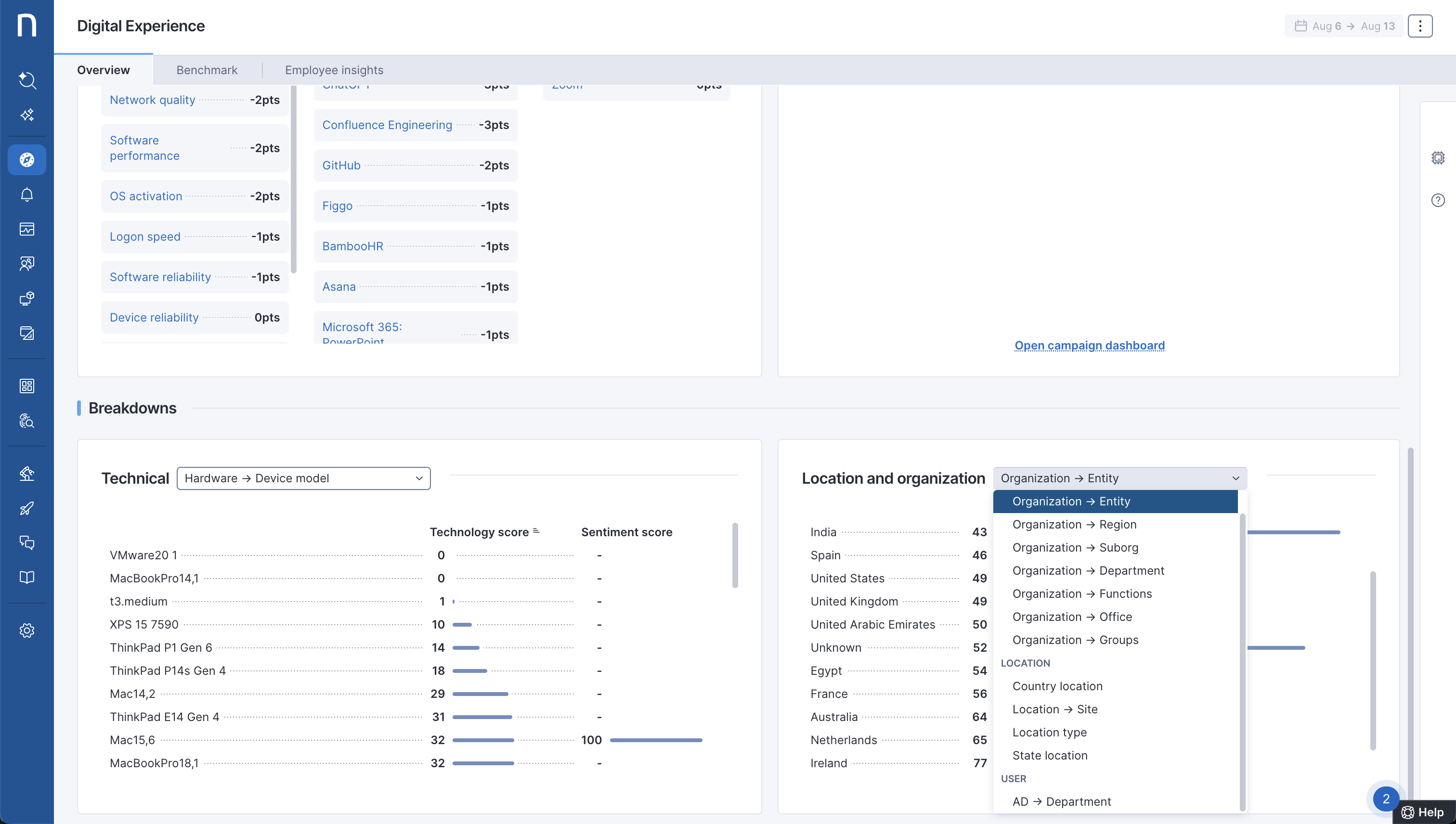Click the question mark help icon on right

coord(1437,200)
